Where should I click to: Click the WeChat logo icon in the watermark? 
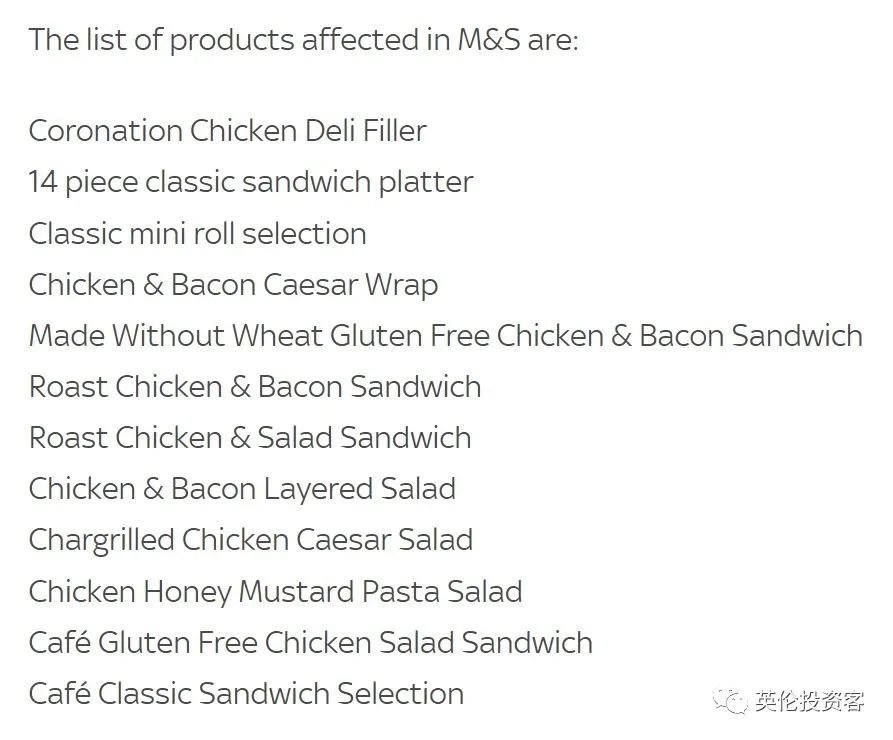(x=731, y=701)
